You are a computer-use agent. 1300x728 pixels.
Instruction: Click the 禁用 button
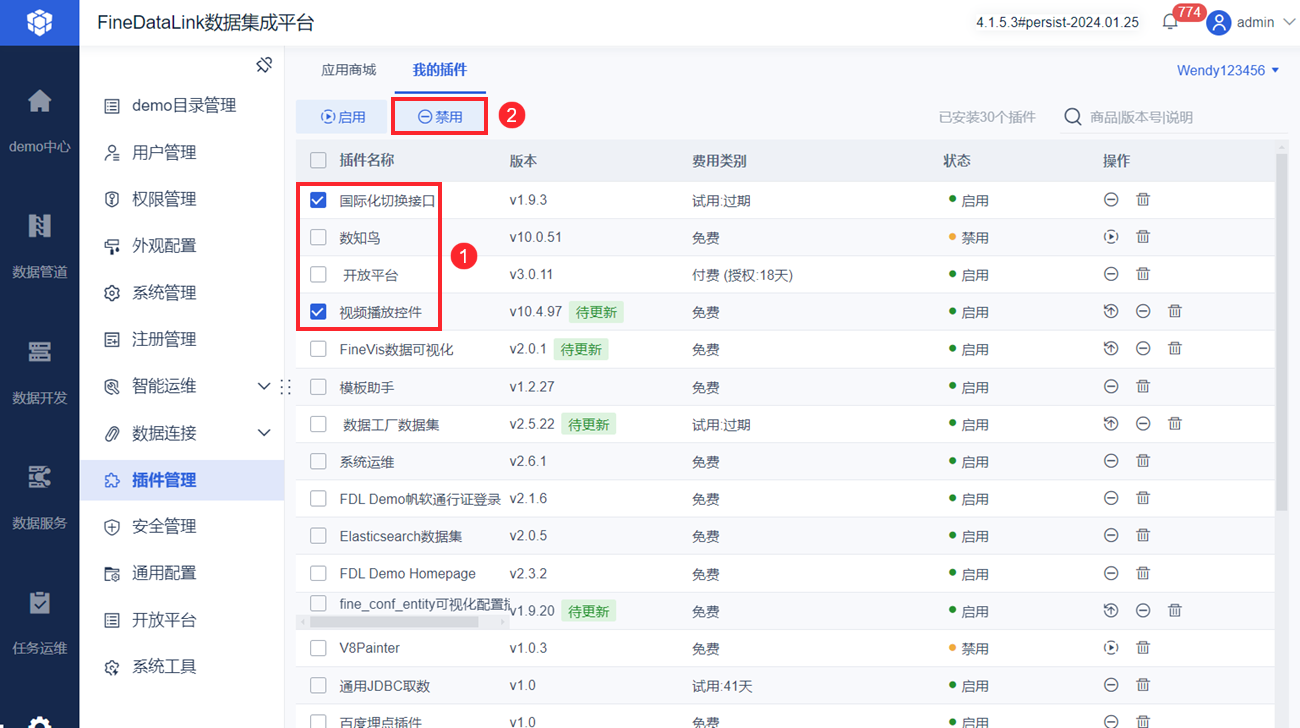click(x=440, y=117)
